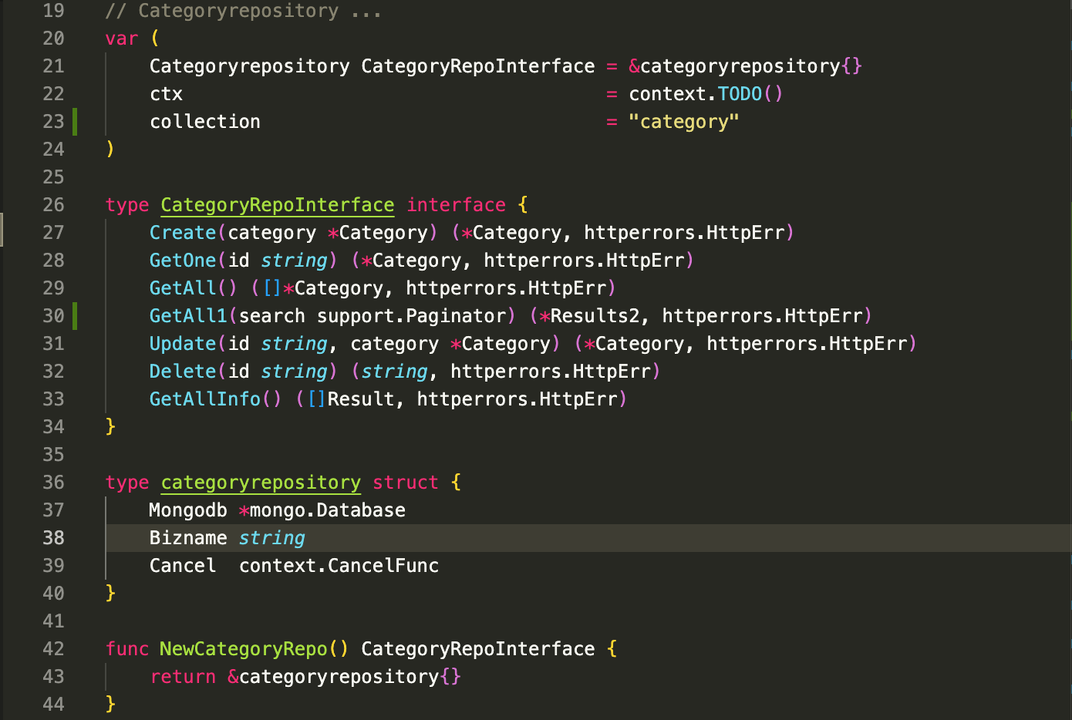Screen dimensions: 1072x720
Task: Click the 'func' keyword on line 42
Action: click(x=127, y=649)
